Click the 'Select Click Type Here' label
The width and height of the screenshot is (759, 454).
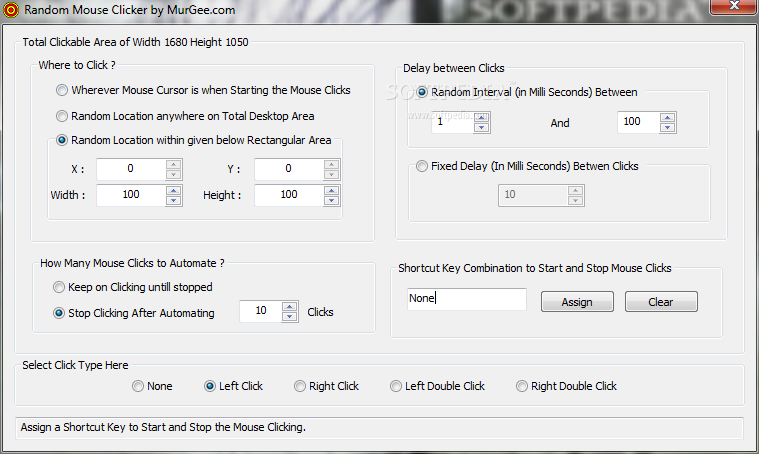coord(75,365)
